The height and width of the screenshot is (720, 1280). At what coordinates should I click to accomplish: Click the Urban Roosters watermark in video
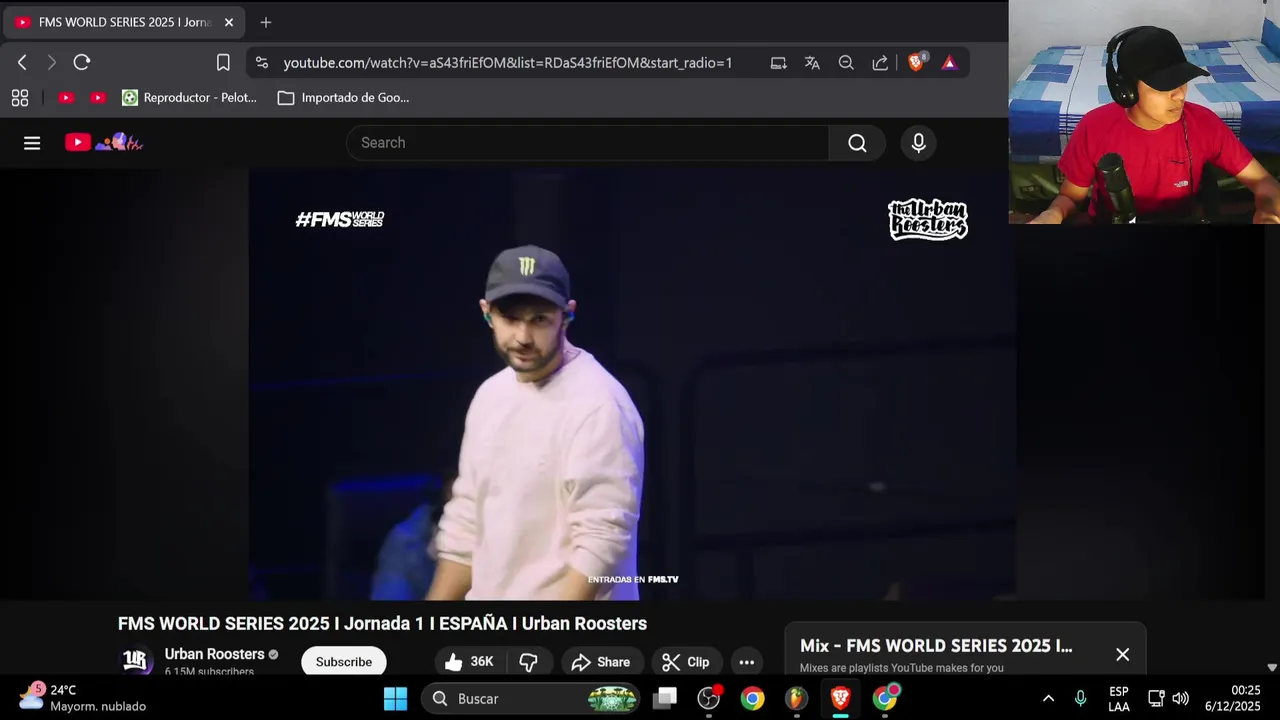coord(928,220)
